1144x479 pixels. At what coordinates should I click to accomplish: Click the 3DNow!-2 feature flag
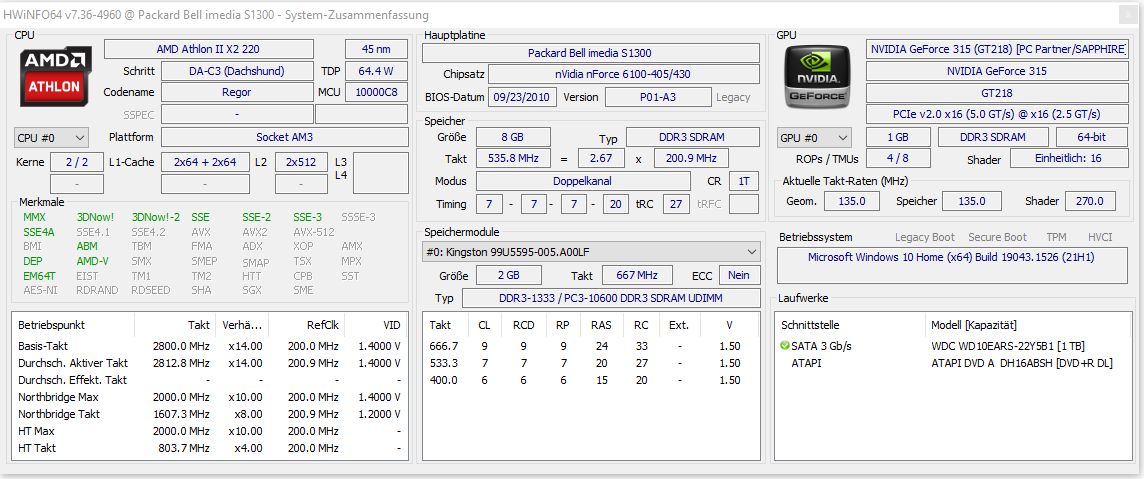point(155,217)
